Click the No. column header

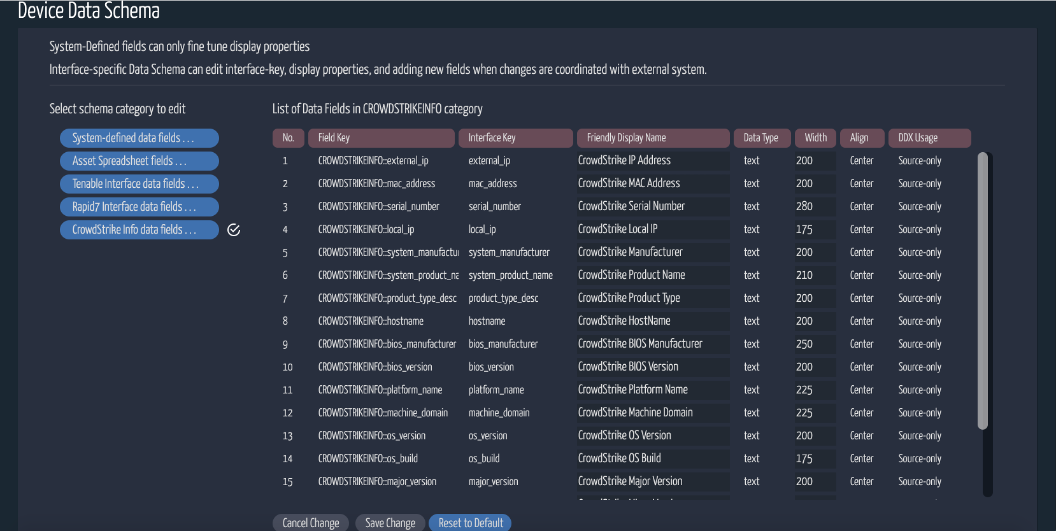[x=288, y=138]
